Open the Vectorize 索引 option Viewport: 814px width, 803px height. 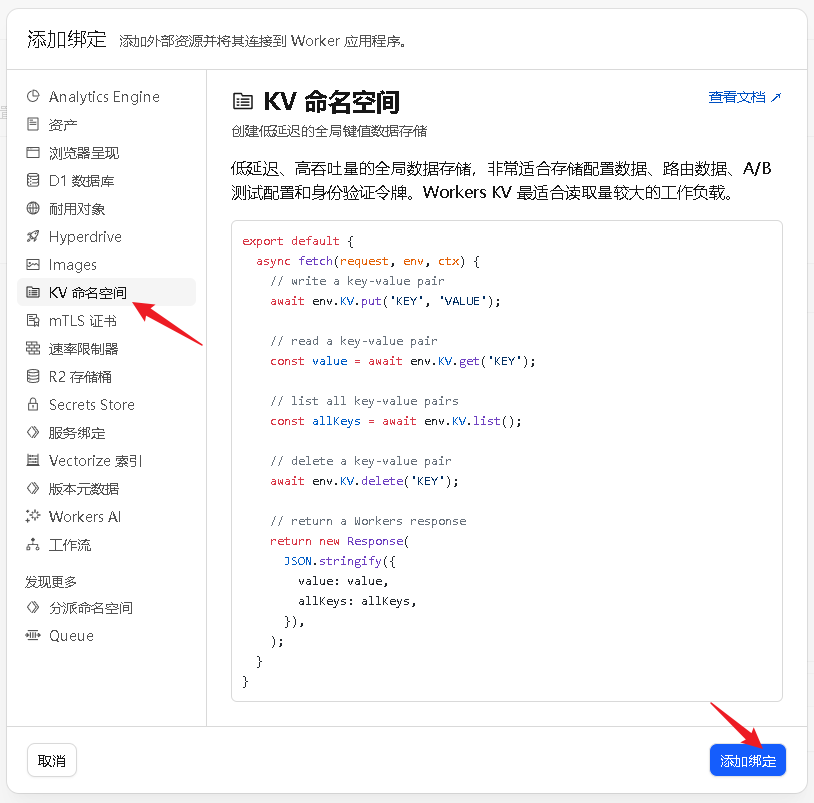96,461
